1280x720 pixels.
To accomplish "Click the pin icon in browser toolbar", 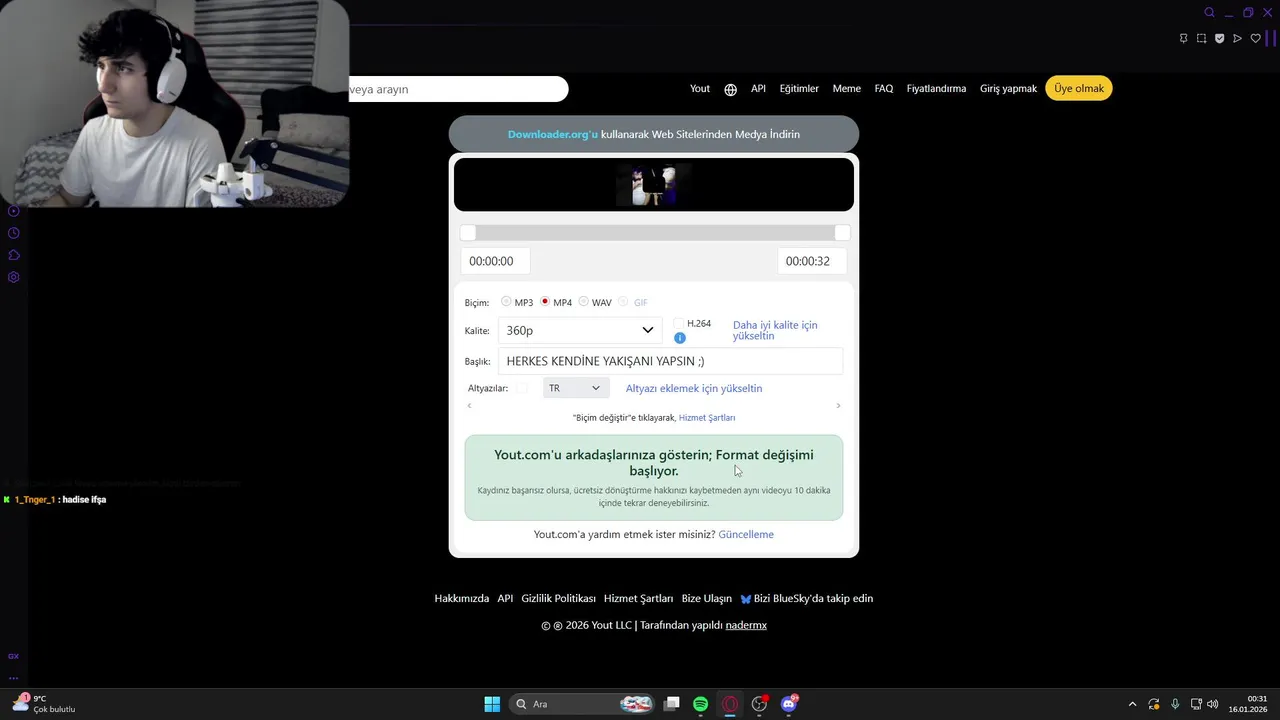I will coord(1183,38).
